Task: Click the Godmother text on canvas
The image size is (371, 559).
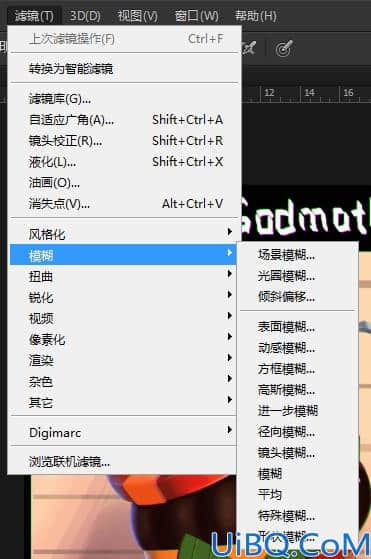Action: tap(306, 217)
